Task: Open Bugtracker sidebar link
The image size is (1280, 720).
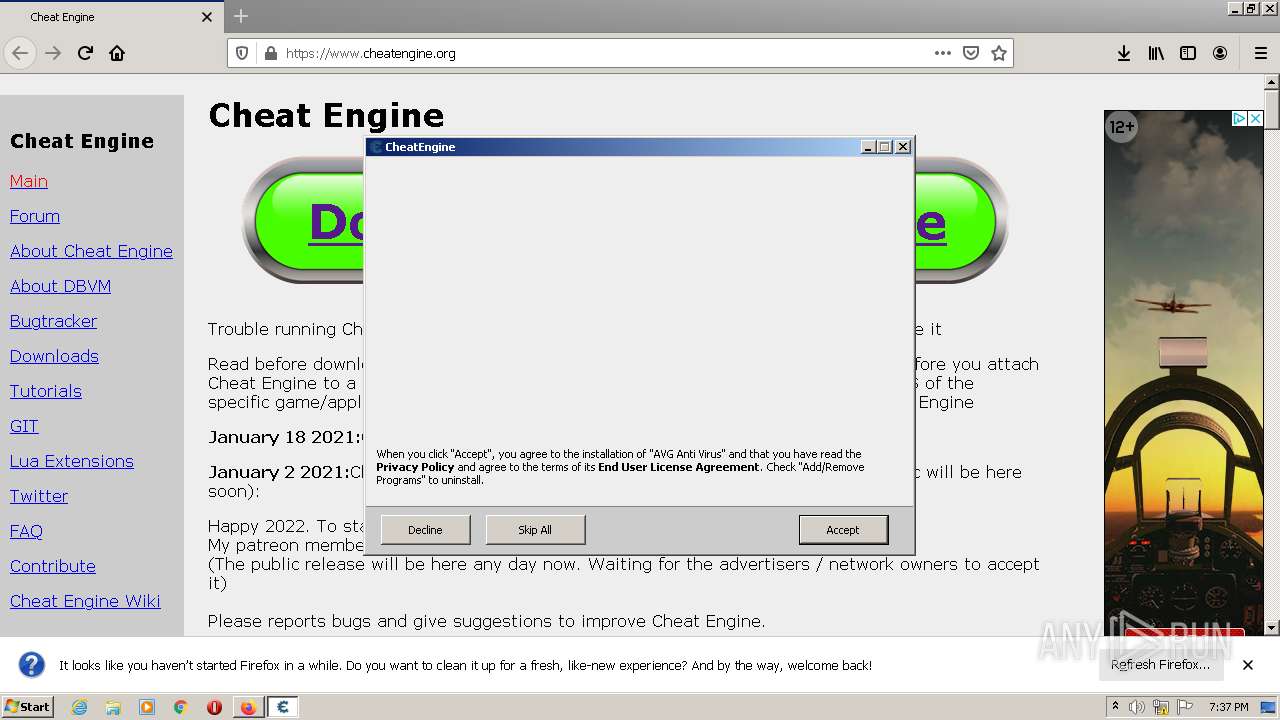Action: click(53, 321)
